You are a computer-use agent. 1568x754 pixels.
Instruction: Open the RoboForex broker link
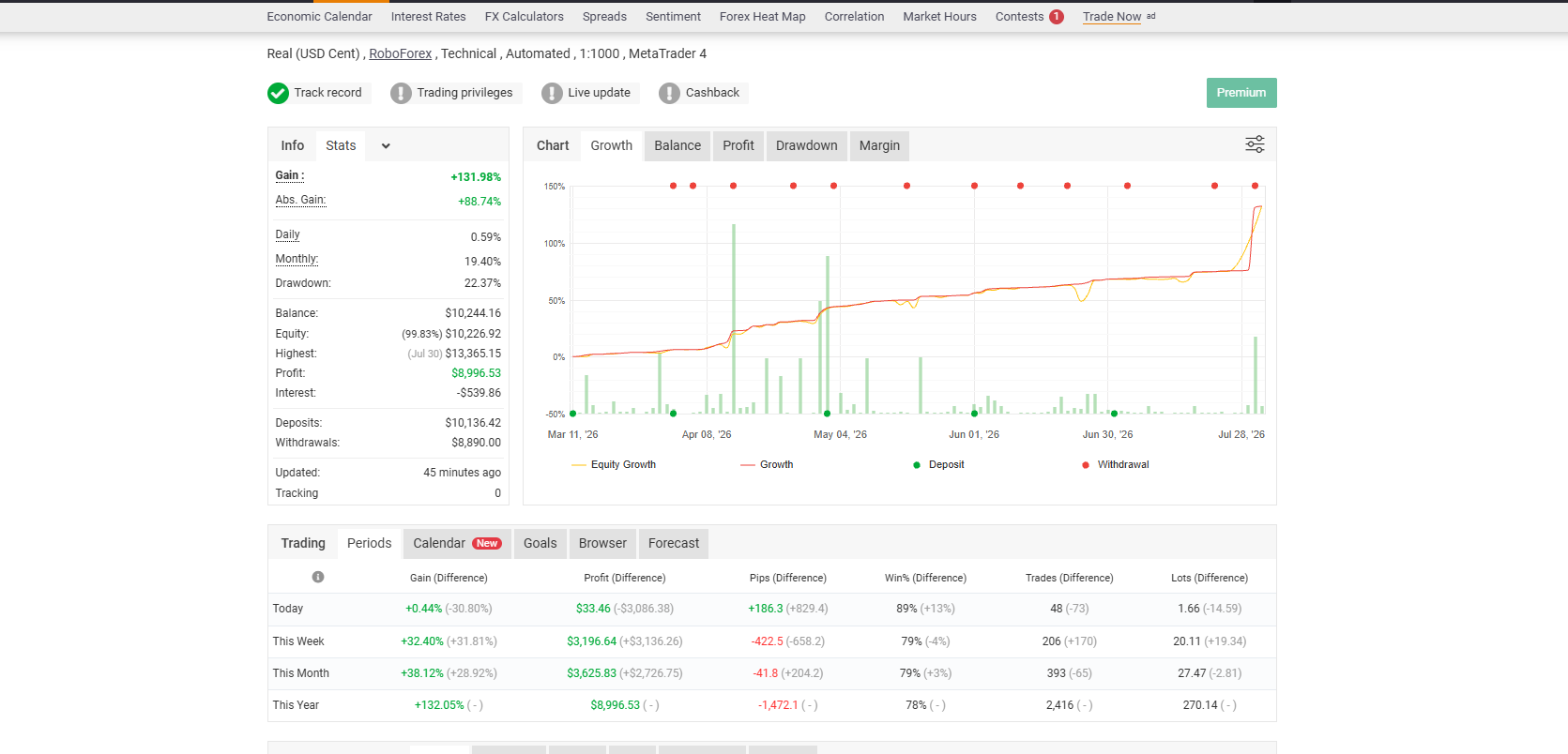coord(401,53)
